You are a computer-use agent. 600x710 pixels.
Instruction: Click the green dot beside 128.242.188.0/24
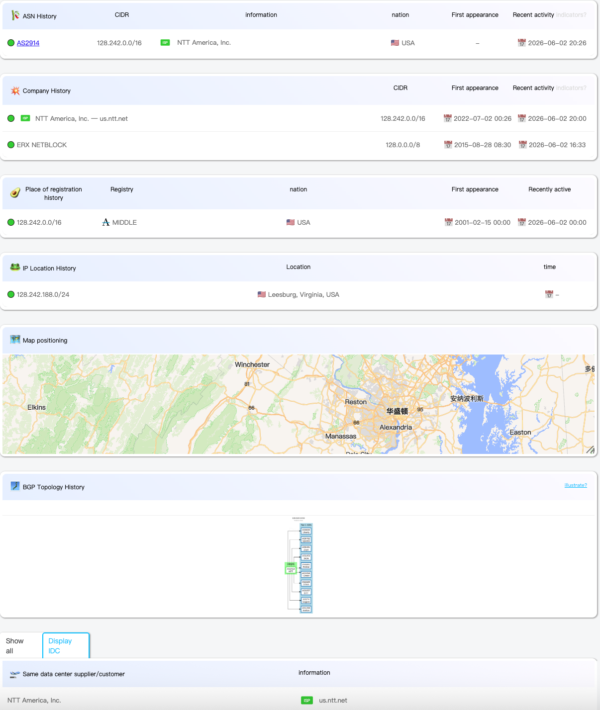(x=11, y=294)
